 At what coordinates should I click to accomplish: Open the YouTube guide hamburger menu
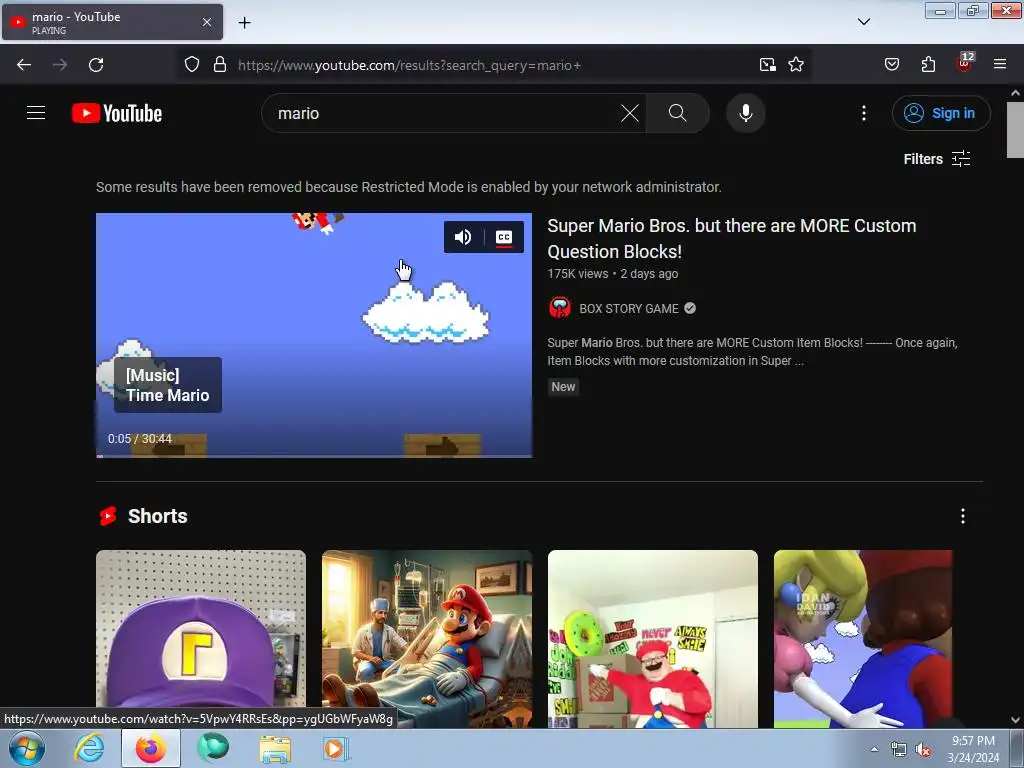tap(36, 113)
